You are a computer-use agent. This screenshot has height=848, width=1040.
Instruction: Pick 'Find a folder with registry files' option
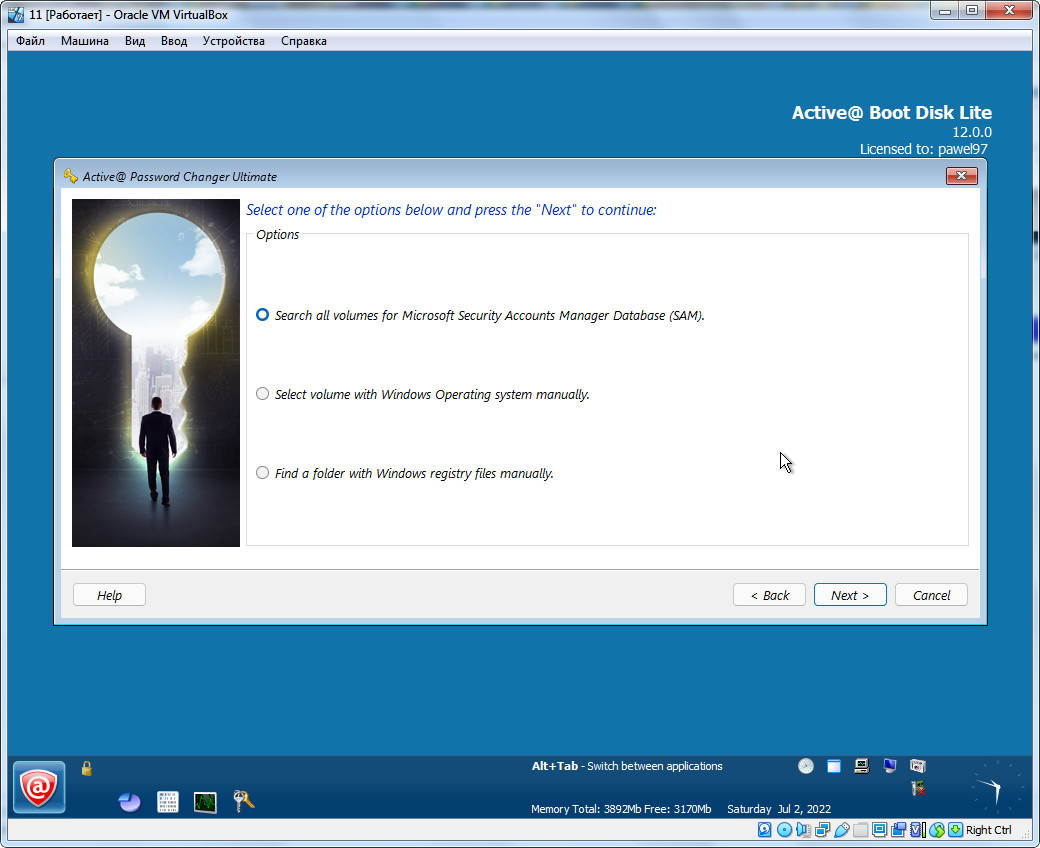tap(263, 473)
